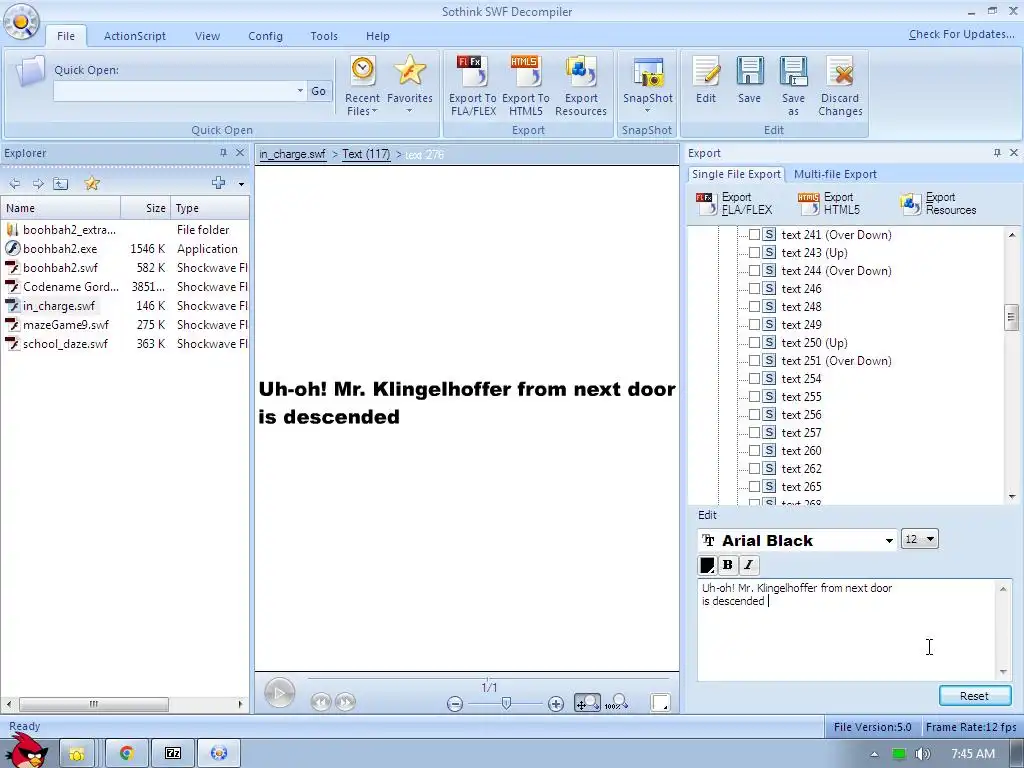Click the Explorer horizontal scrollbar
Screen dimensions: 1024x768
point(94,704)
